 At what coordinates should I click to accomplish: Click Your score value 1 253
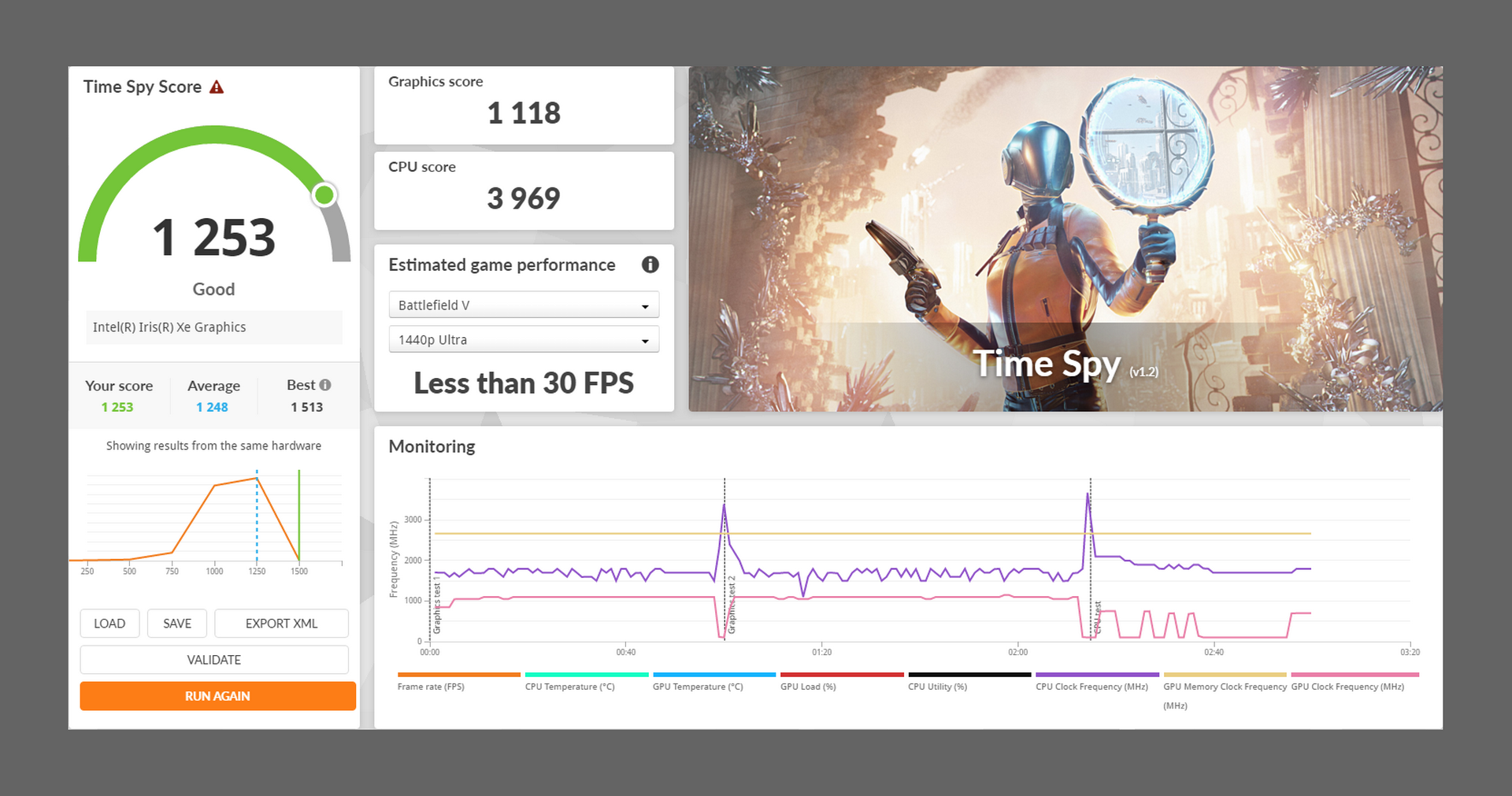click(117, 407)
